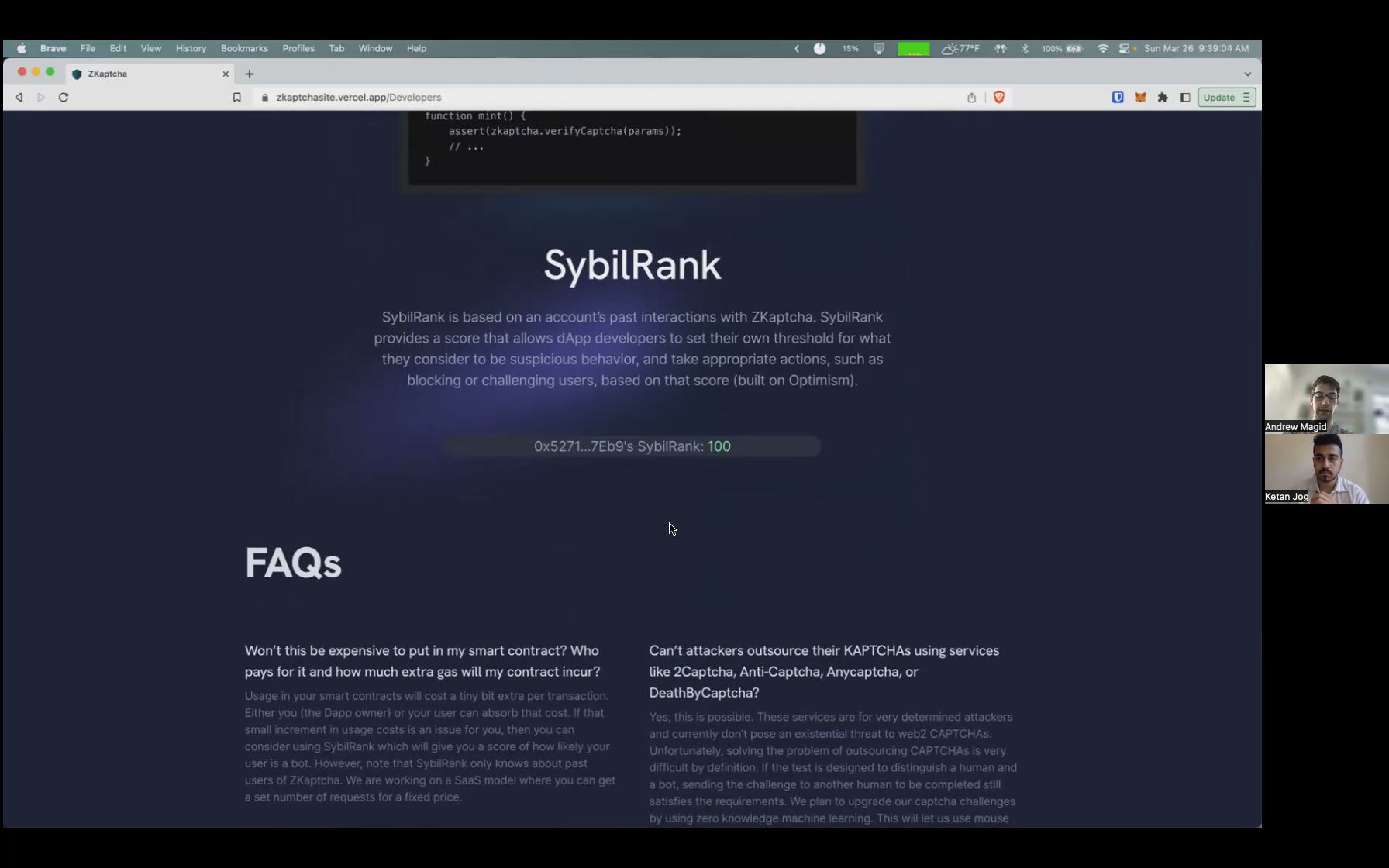Image resolution: width=1389 pixels, height=868 pixels.
Task: Open Control Center in the menu bar
Action: click(x=1125, y=48)
